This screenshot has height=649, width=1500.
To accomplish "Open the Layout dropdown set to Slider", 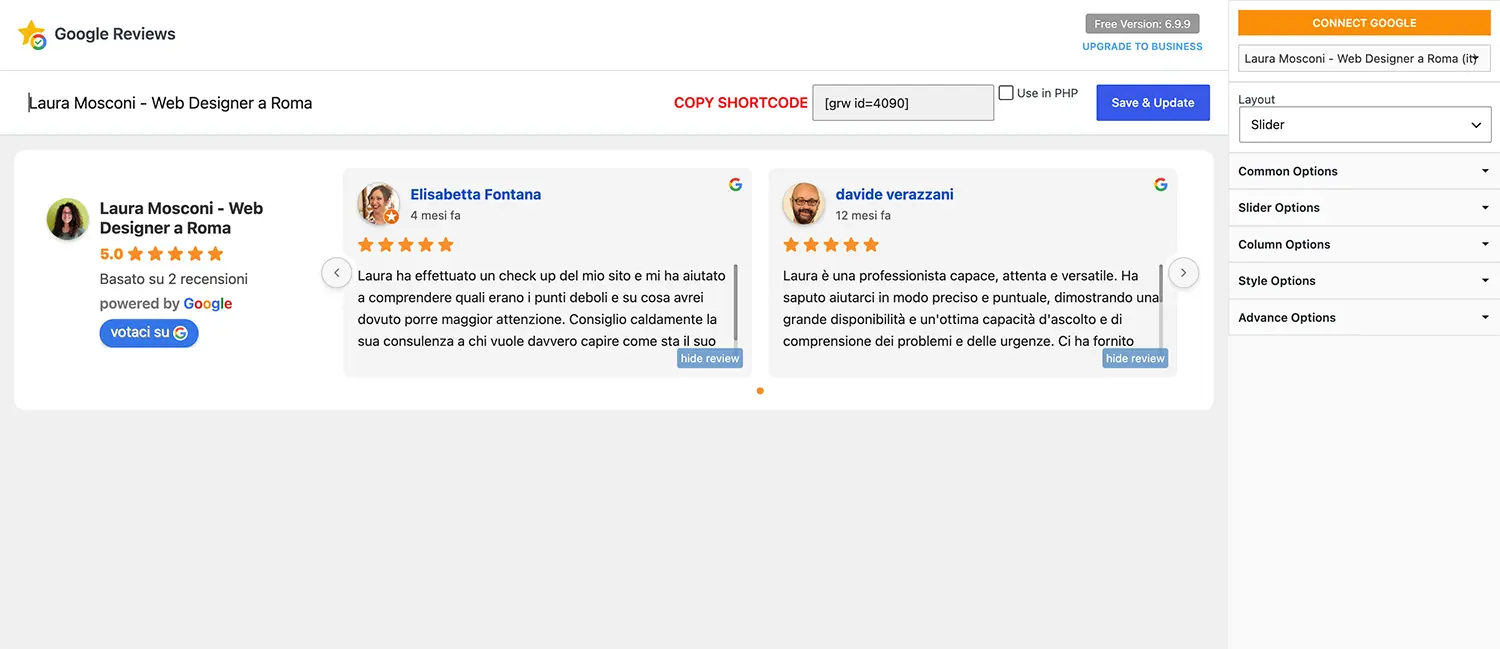I will (1365, 125).
